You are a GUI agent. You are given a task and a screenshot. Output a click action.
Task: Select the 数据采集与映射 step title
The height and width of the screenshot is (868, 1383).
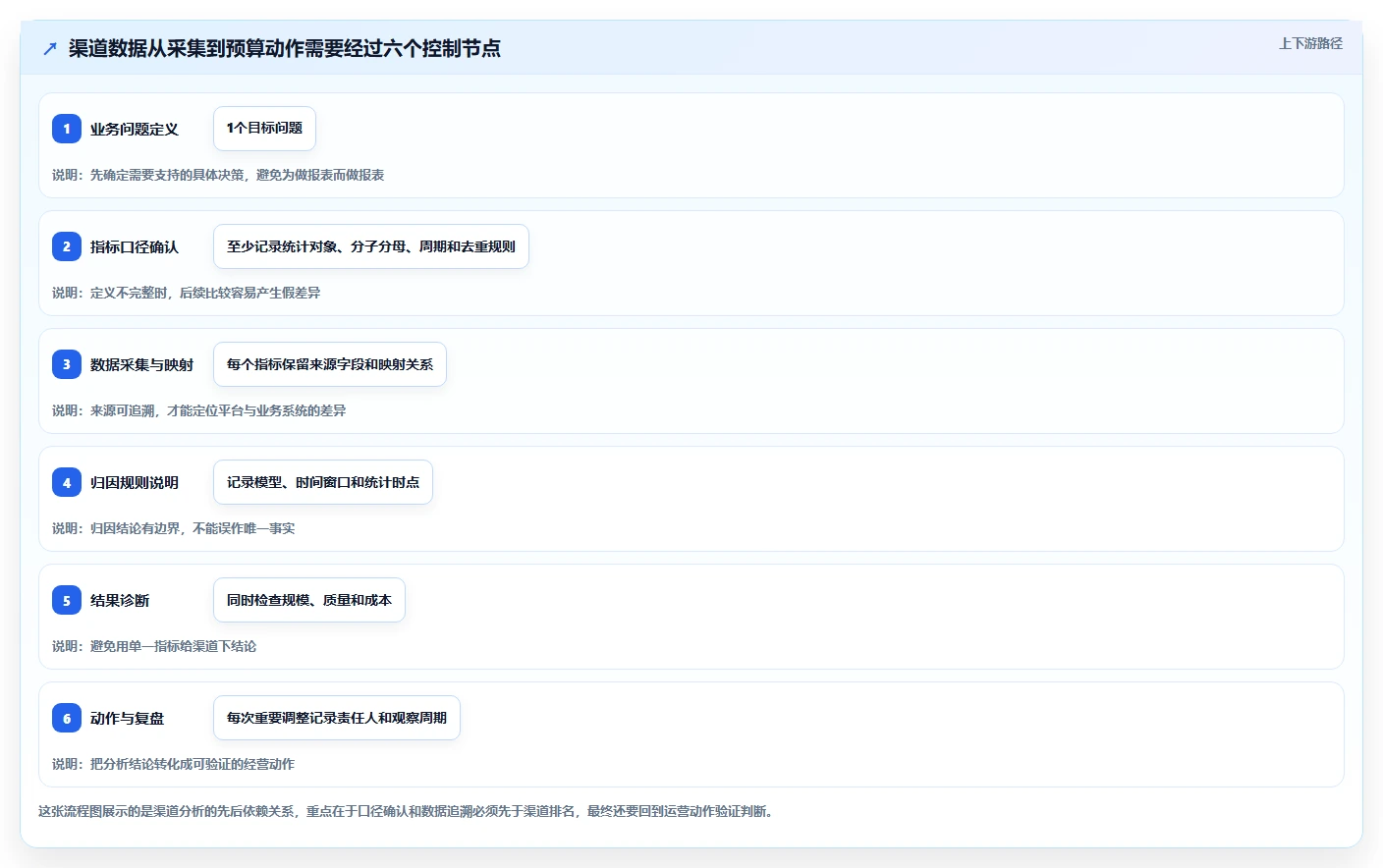(142, 364)
